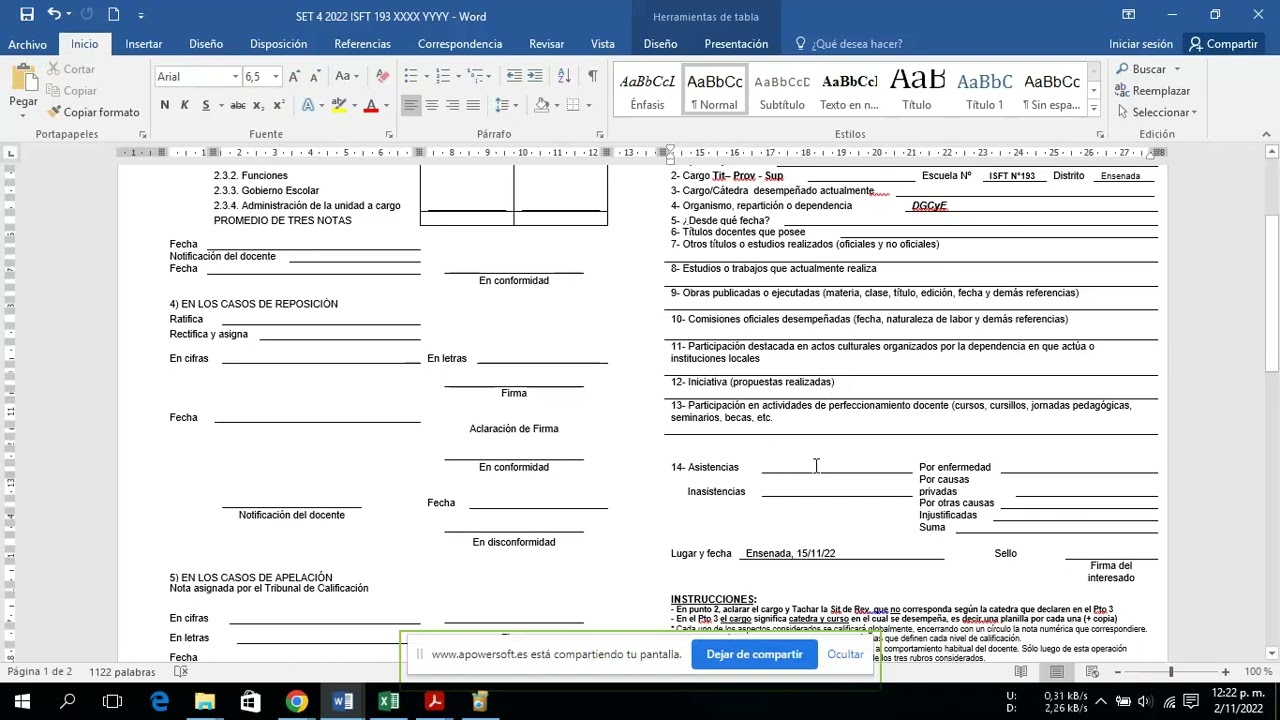The image size is (1280, 720).
Task: Open File Explorer from the taskbar
Action: pyautogui.click(x=204, y=701)
